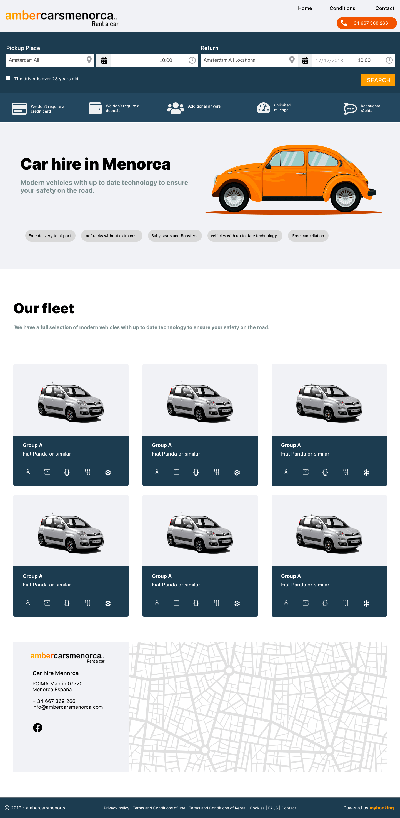400x818 pixels.
Task: Click the return location pin icon
Action: pos(292,61)
